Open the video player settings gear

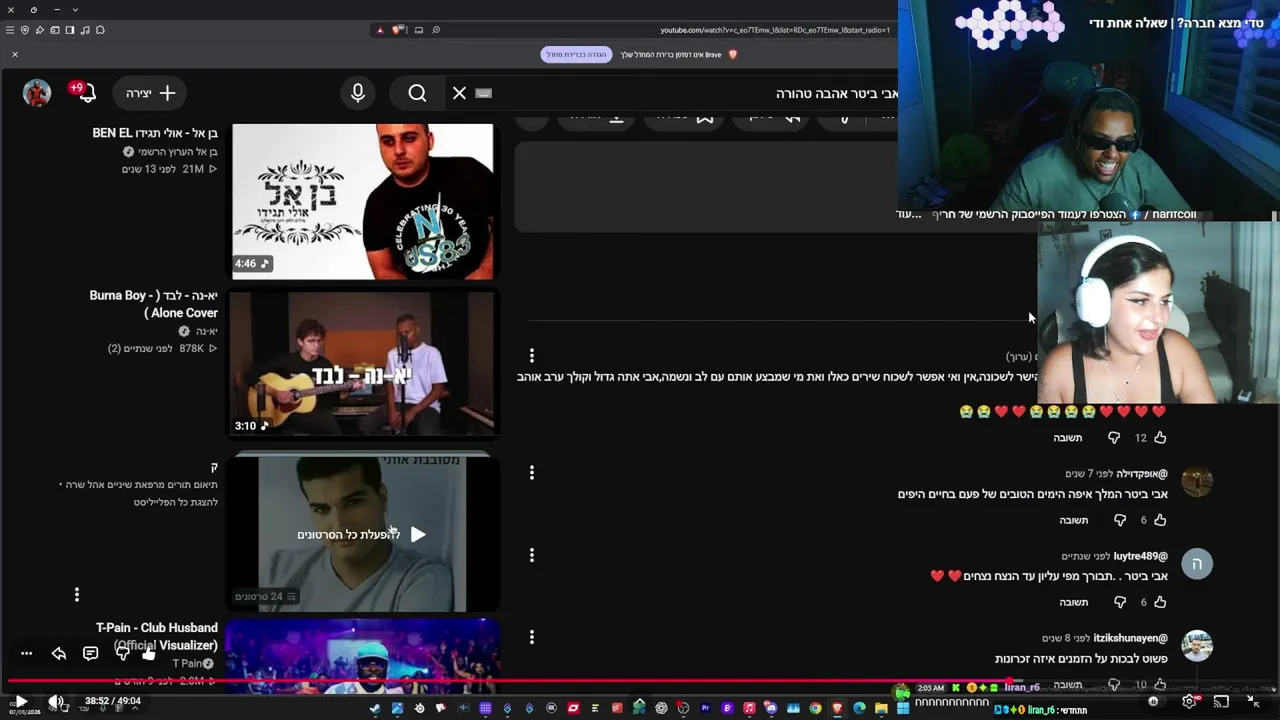1189,702
